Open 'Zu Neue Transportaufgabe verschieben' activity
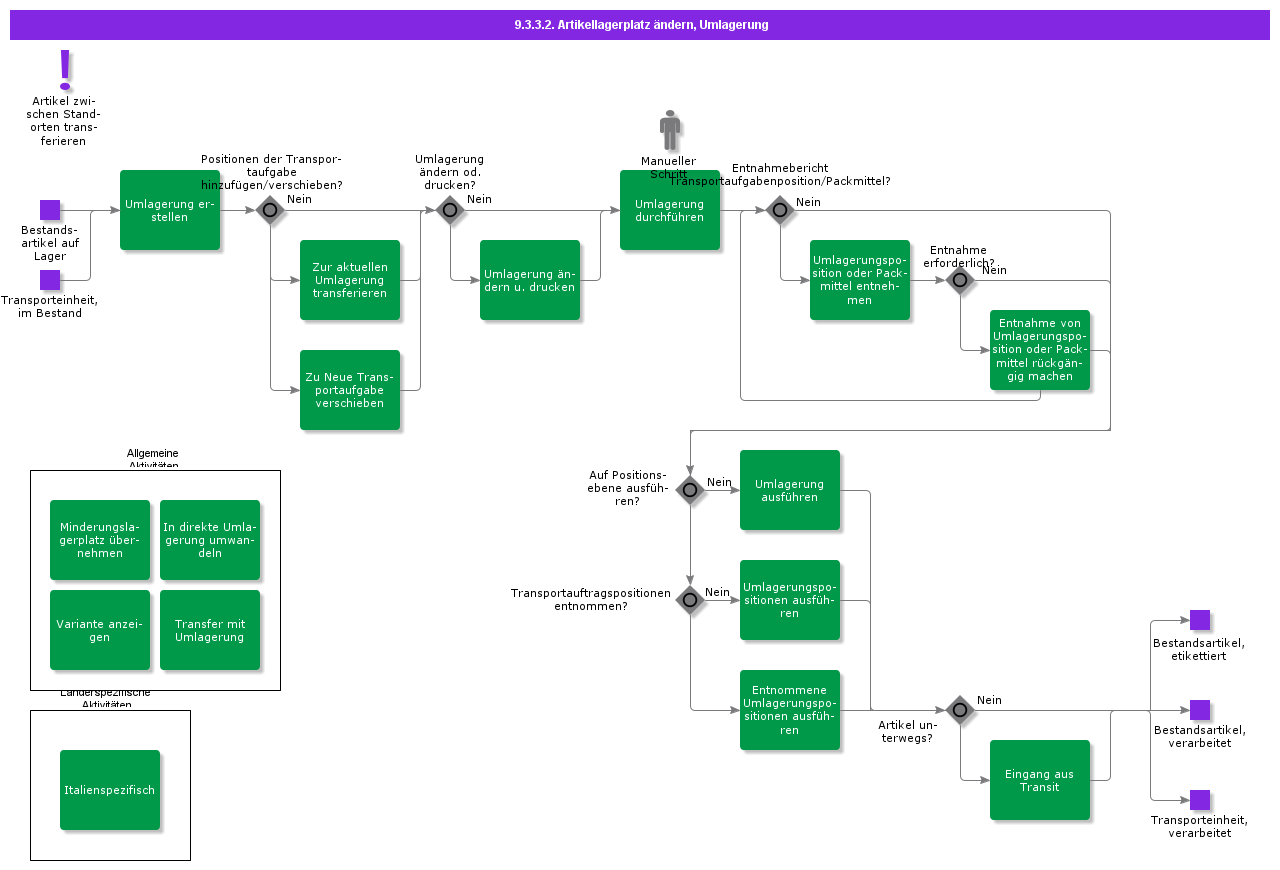Image resolution: width=1280 pixels, height=870 pixels. click(350, 390)
